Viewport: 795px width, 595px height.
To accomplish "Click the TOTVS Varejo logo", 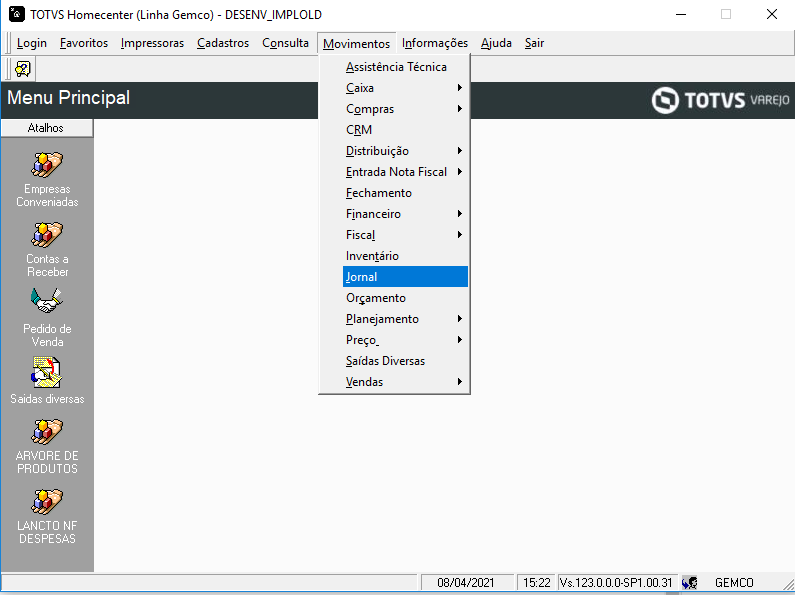I will click(720, 100).
